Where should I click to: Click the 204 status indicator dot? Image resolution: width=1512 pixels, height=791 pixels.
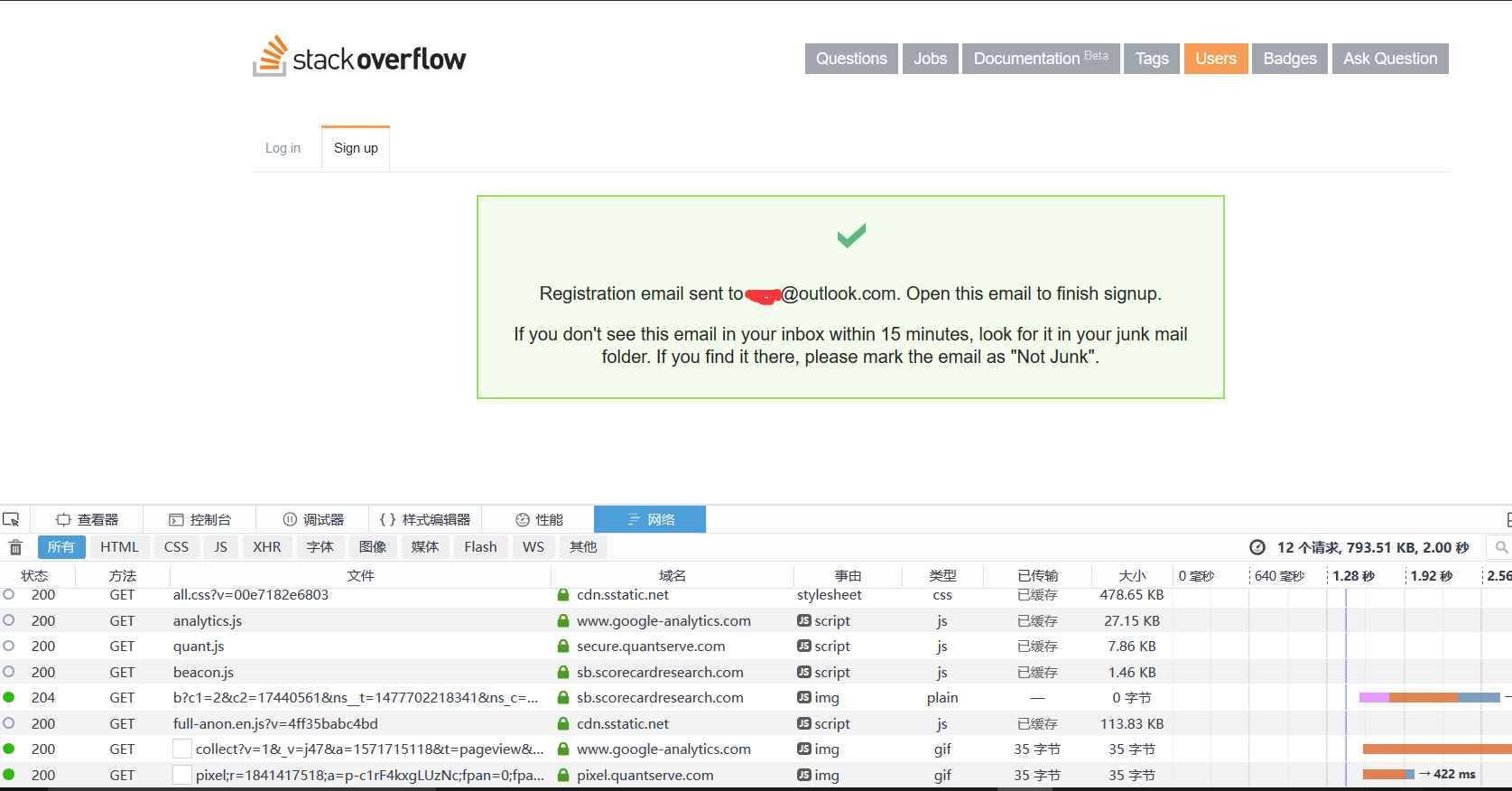(x=9, y=697)
